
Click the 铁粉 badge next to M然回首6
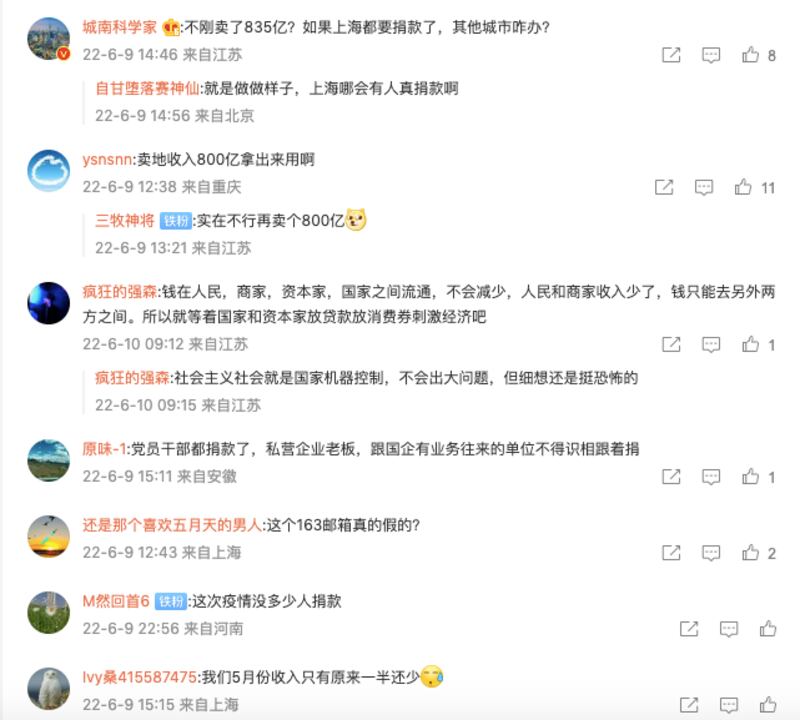tap(171, 601)
